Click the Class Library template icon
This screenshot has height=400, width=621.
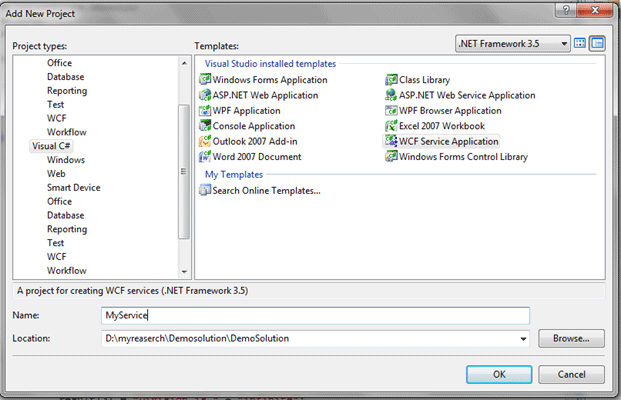point(391,80)
